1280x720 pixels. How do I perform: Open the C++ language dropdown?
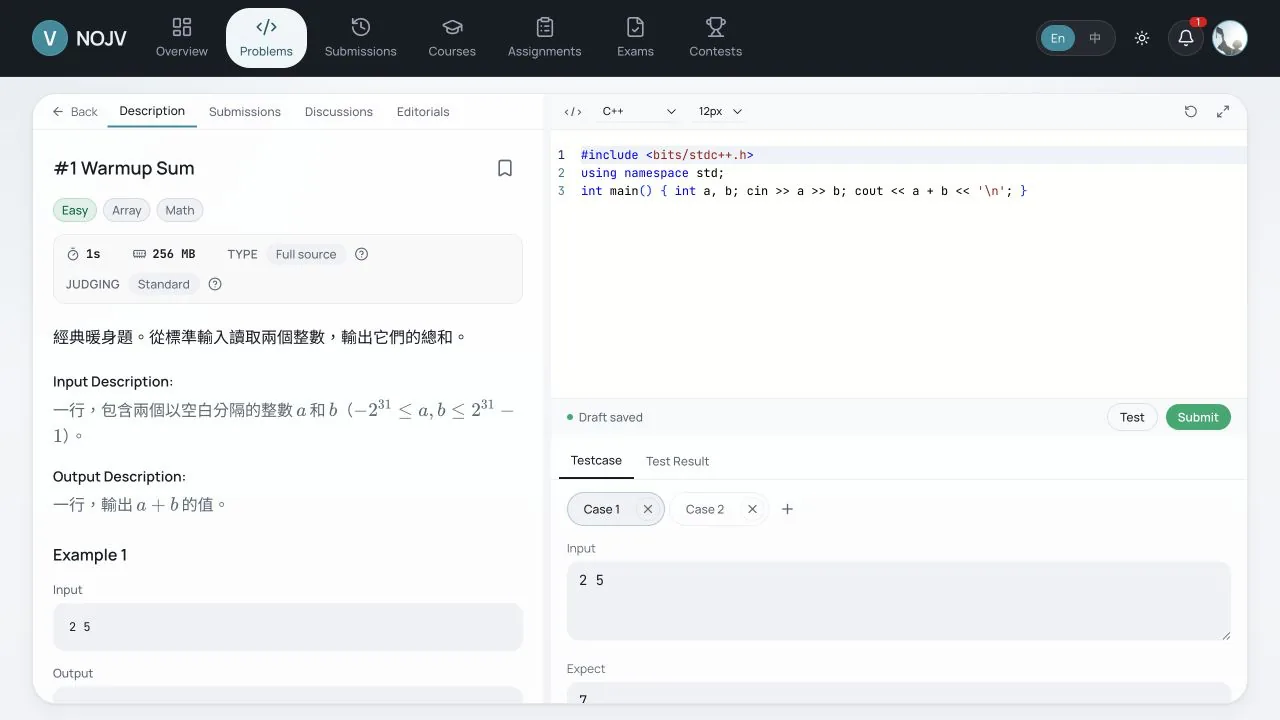tap(639, 112)
